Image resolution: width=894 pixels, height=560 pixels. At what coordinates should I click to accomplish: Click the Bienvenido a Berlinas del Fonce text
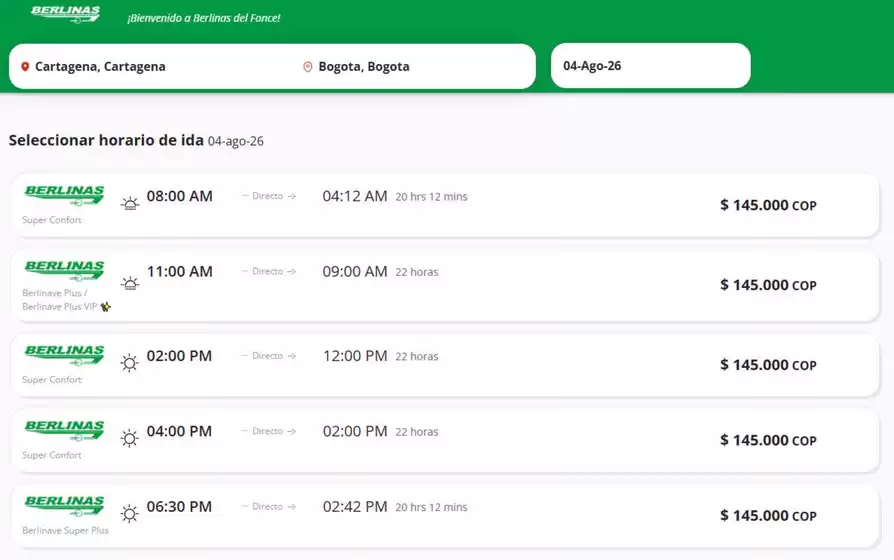pos(204,18)
